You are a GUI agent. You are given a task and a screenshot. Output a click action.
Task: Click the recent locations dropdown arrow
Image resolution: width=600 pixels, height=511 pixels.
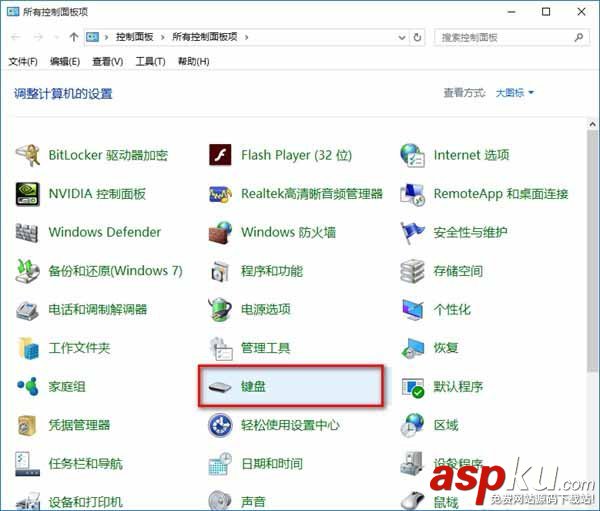[57, 37]
